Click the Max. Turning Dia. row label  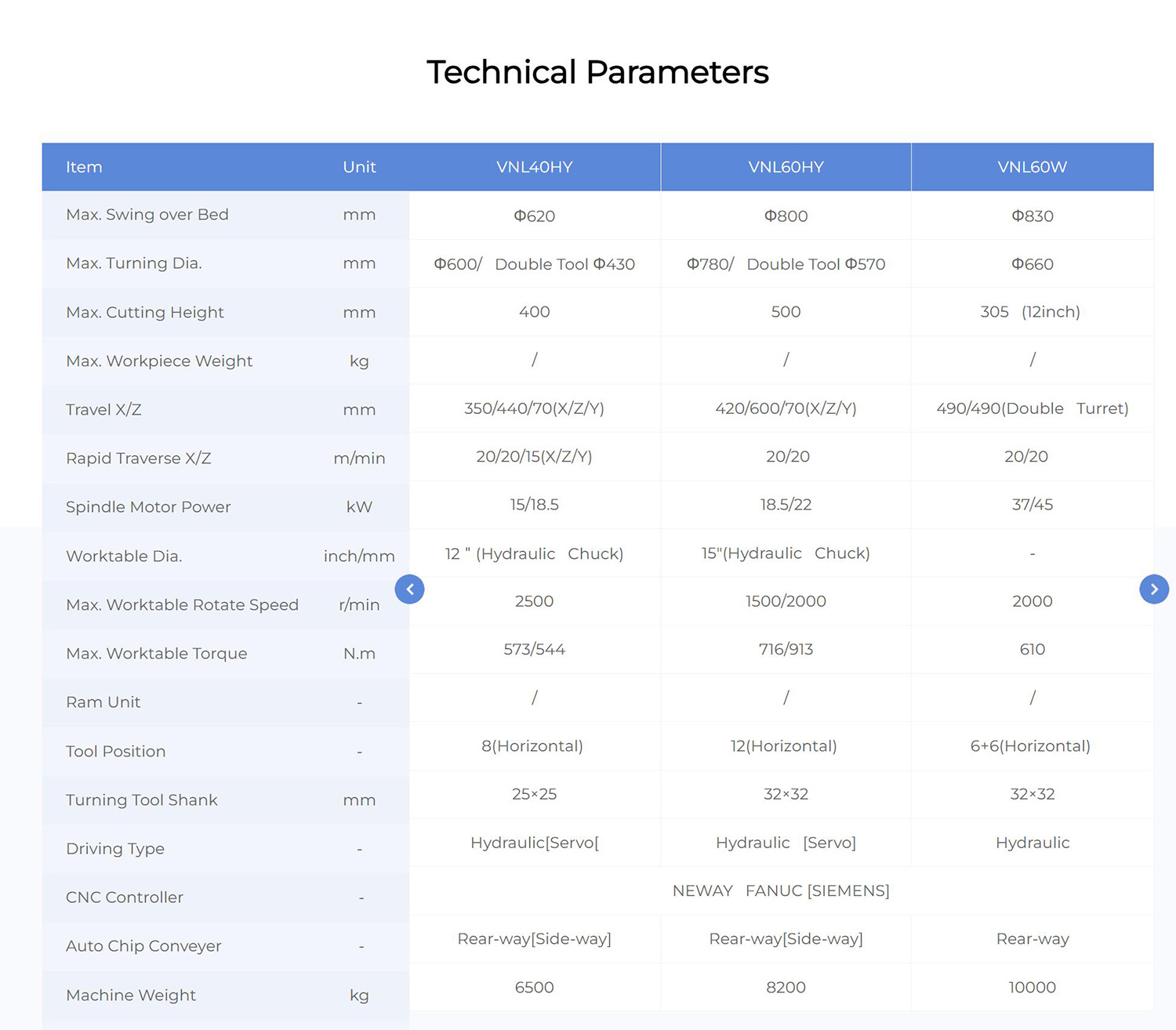tap(134, 263)
